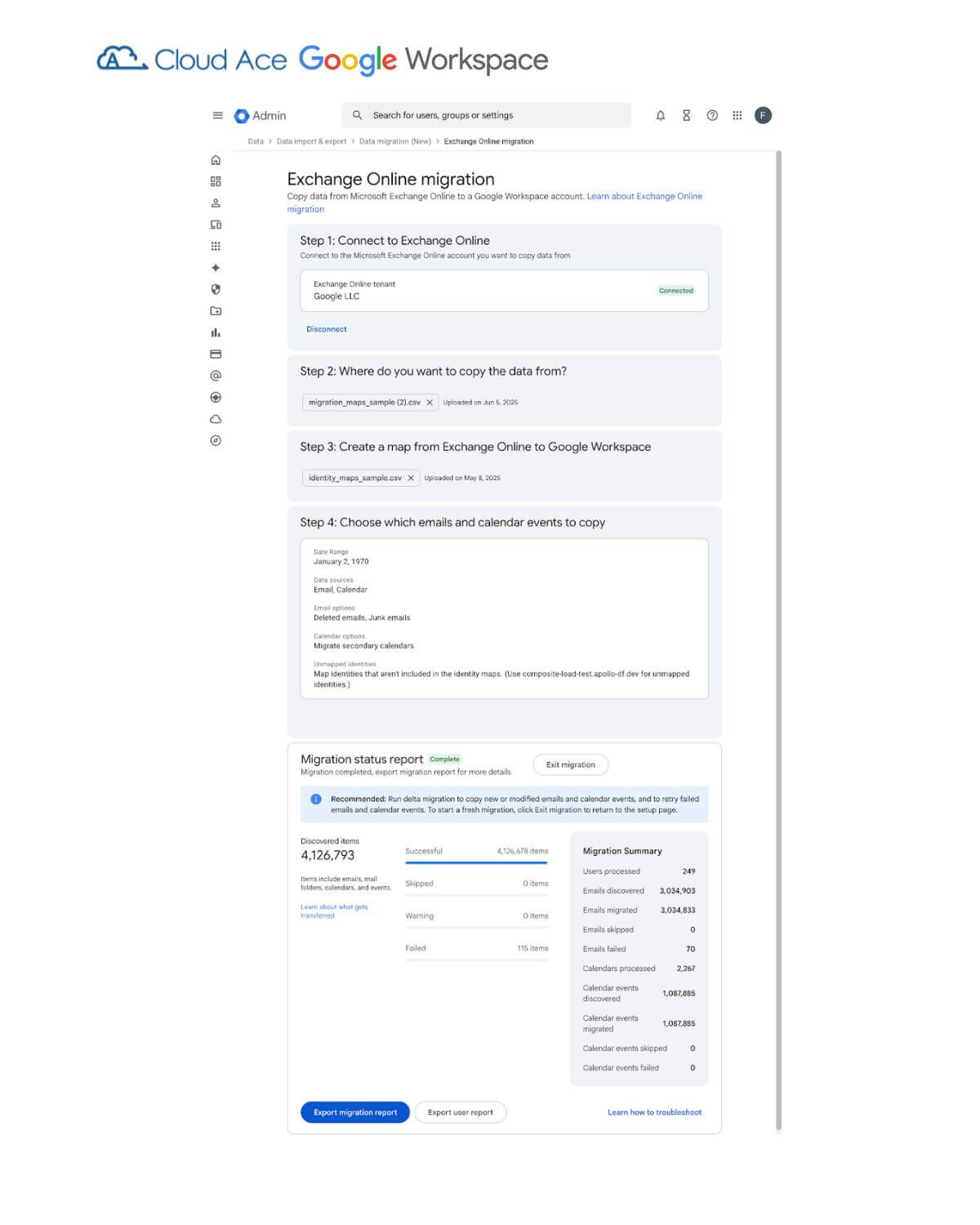Click the Exit migration button
Image resolution: width=980 pixels, height=1225 pixels.
pyautogui.click(x=571, y=764)
